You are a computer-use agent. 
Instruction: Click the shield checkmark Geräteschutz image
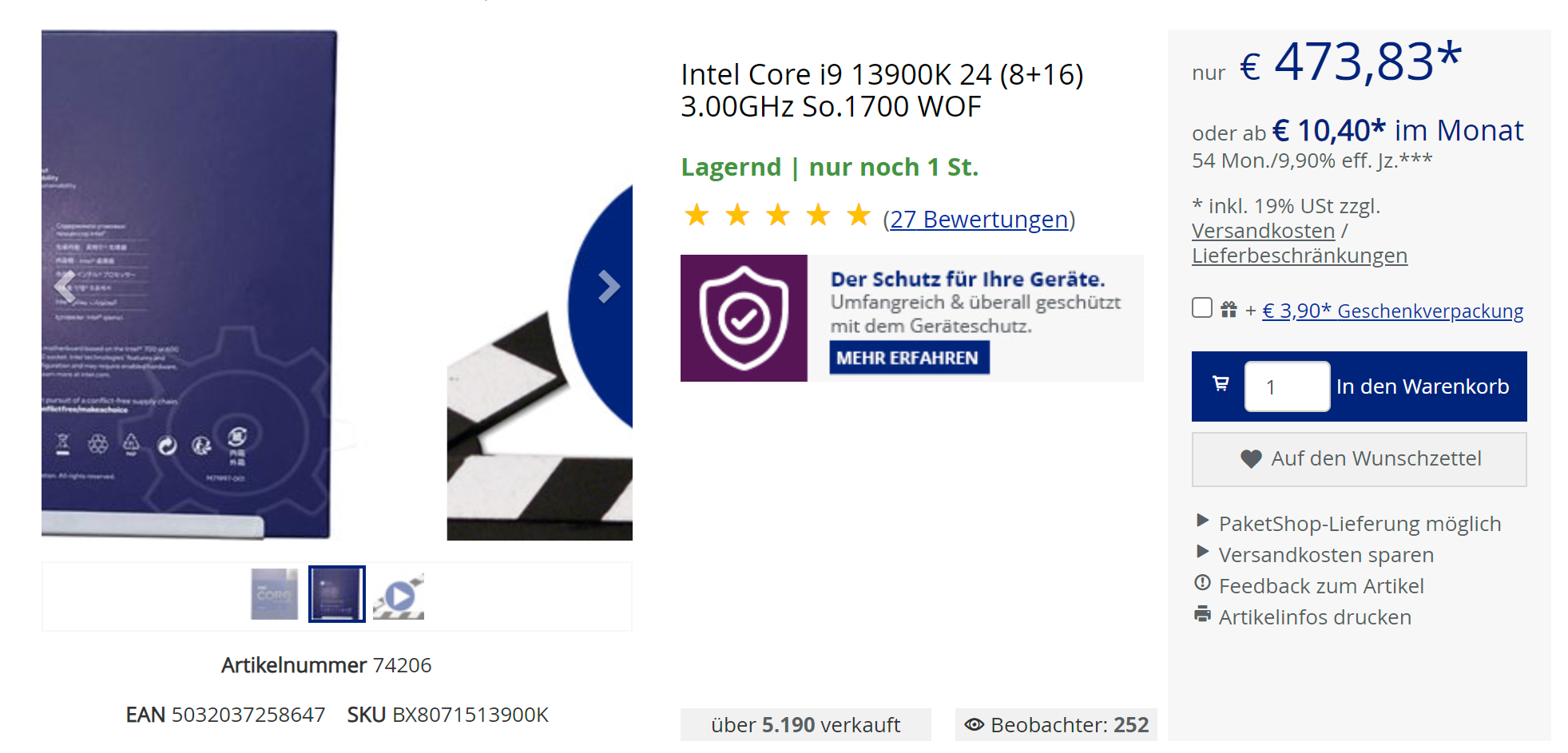point(744,318)
